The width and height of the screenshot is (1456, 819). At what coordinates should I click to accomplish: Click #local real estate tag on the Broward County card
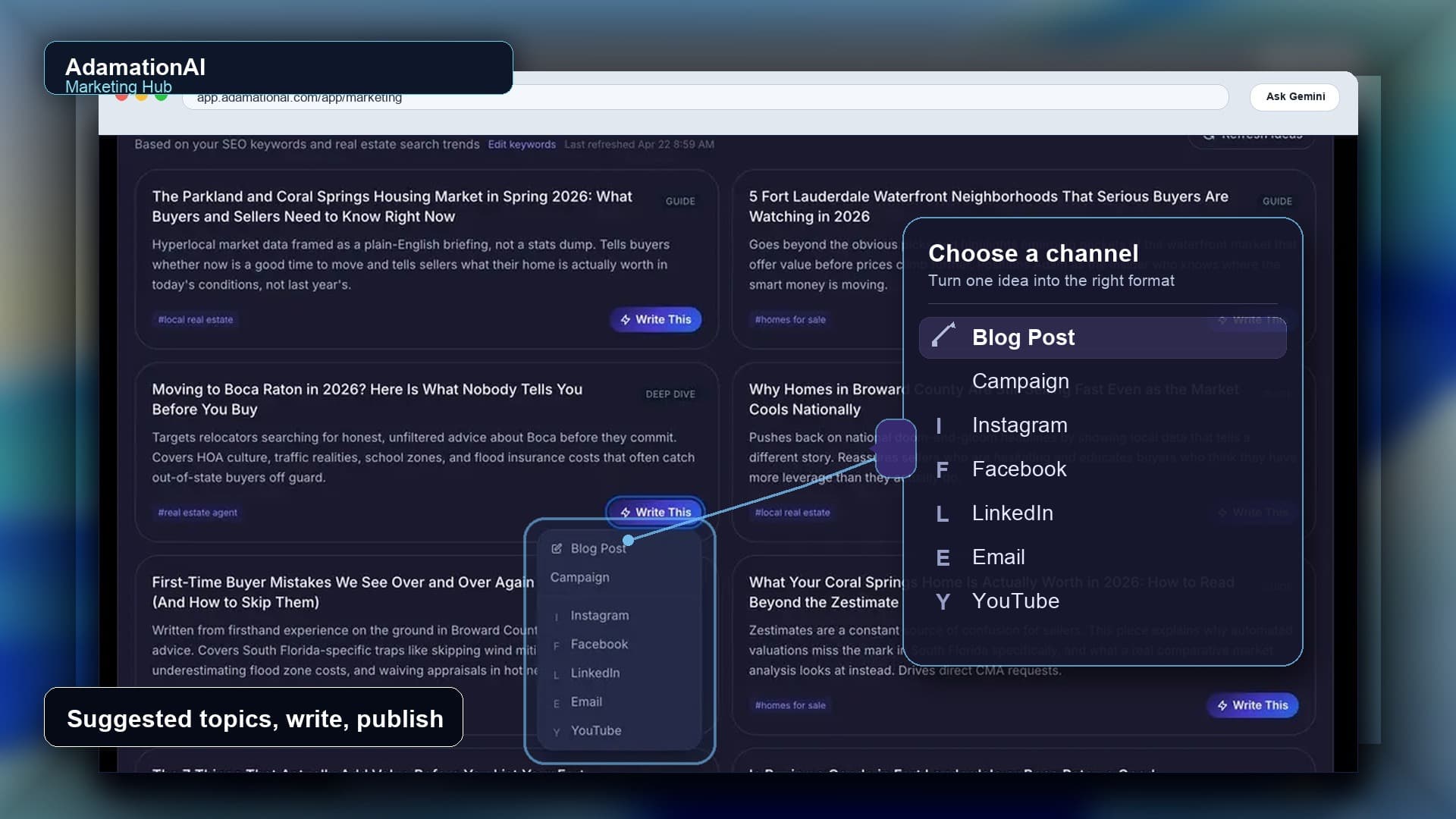792,513
